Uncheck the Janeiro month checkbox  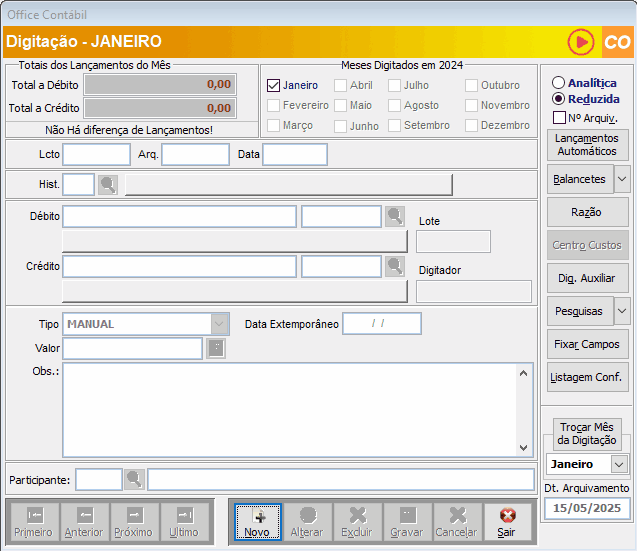point(274,86)
